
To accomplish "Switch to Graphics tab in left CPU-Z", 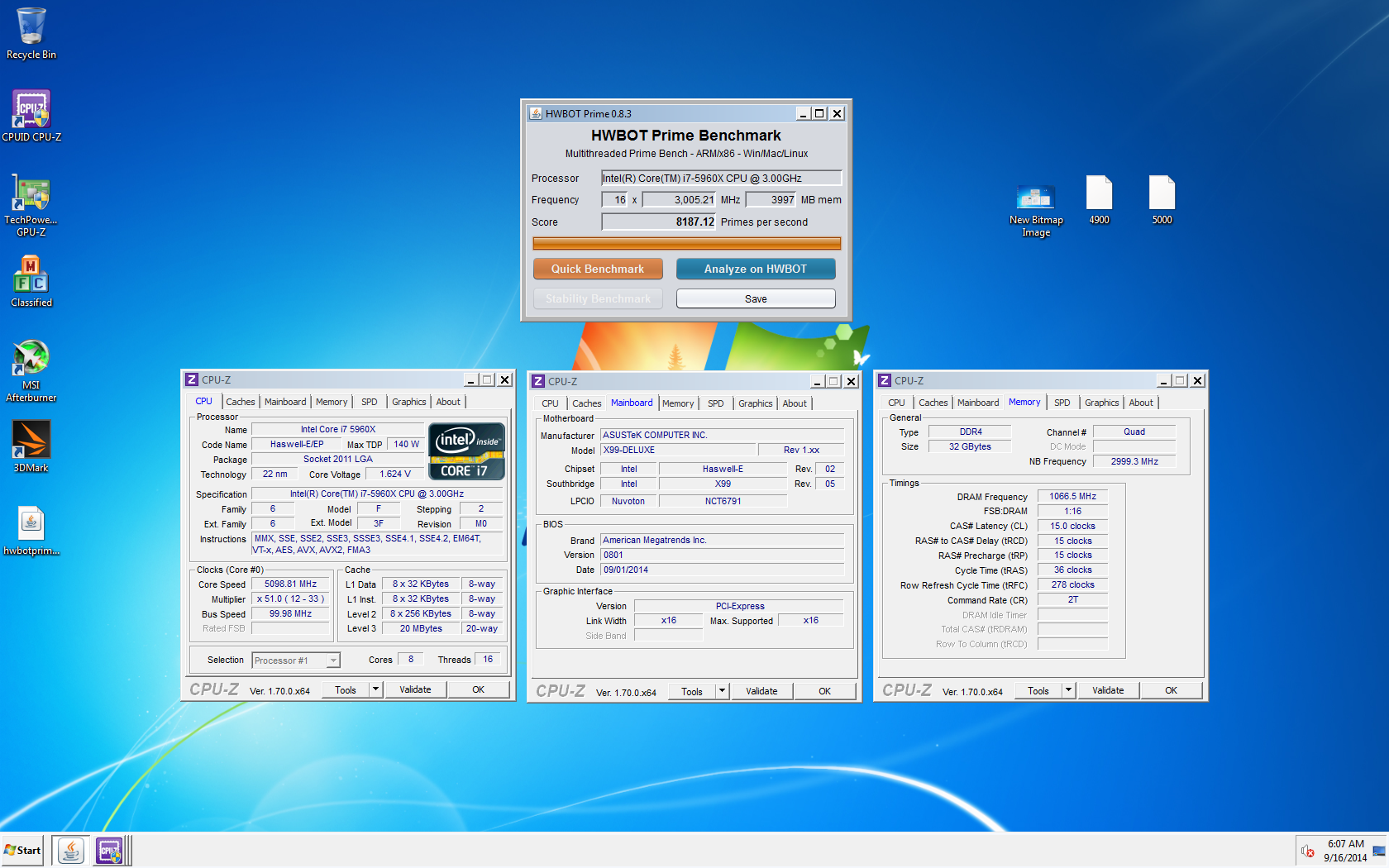I will click(409, 402).
